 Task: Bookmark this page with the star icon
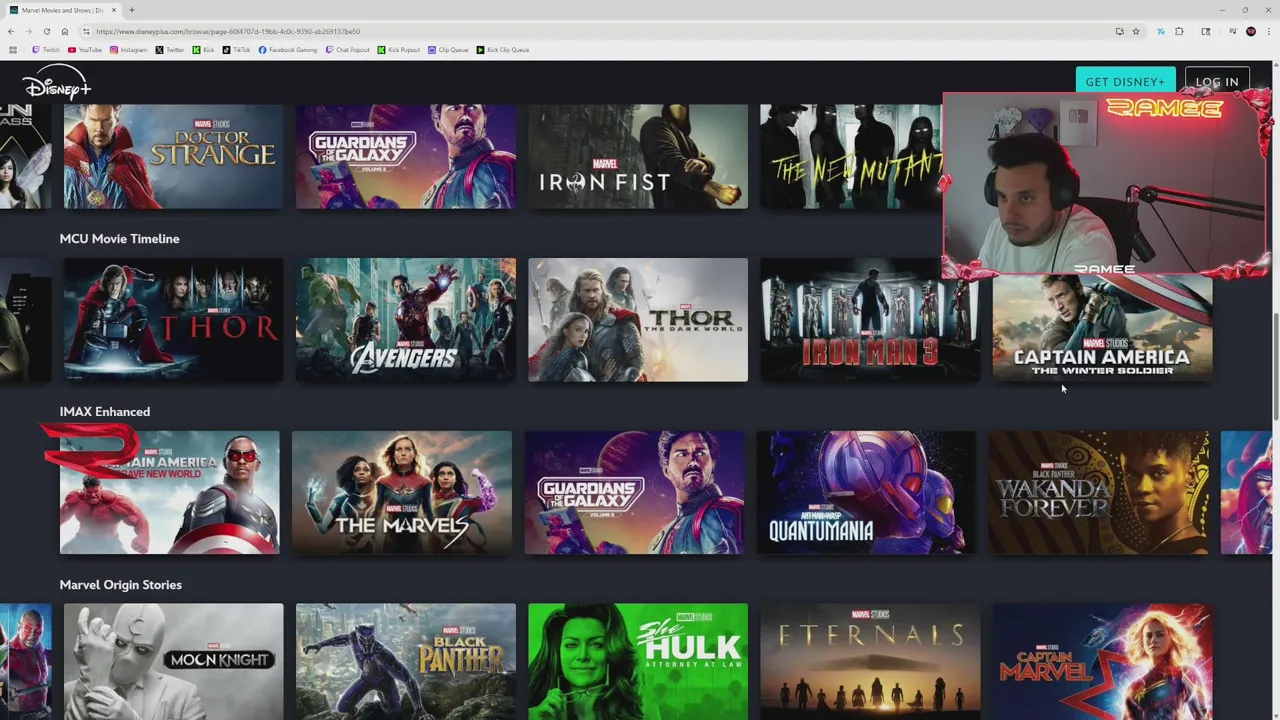(1136, 31)
